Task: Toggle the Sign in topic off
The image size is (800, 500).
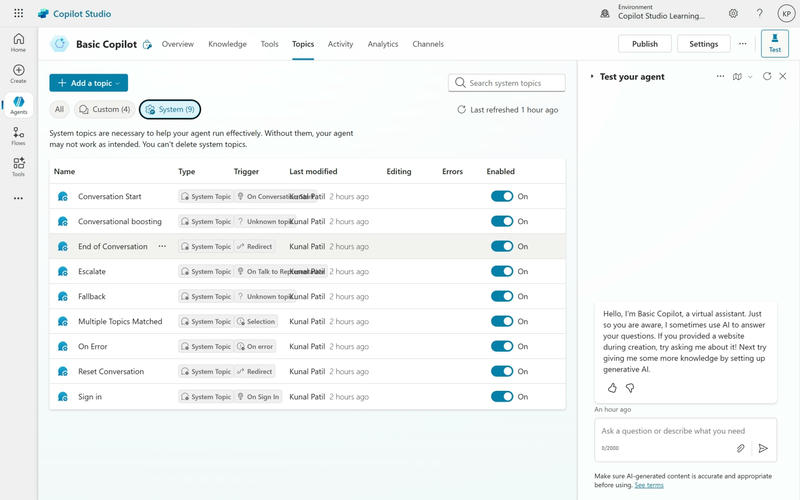Action: pos(502,397)
